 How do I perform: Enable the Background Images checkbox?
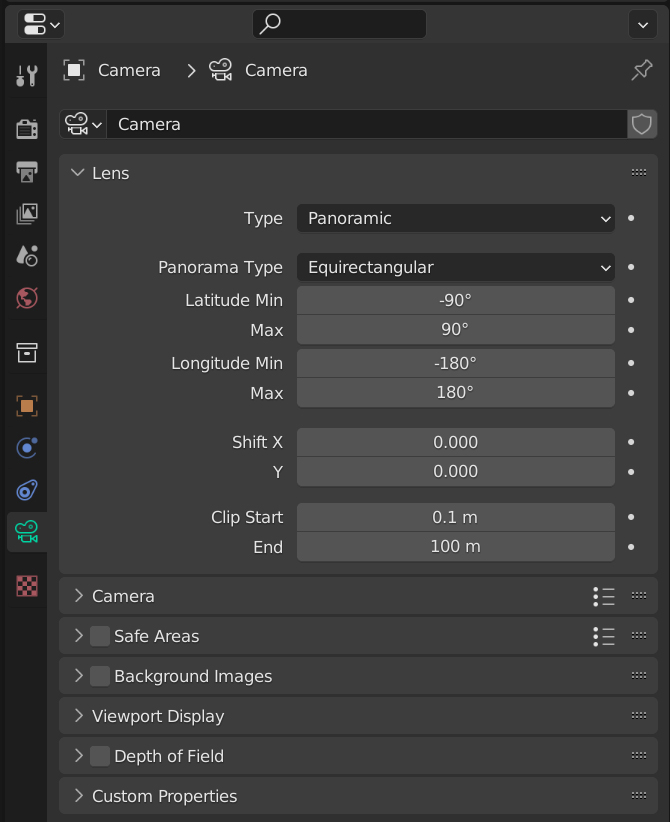point(100,676)
